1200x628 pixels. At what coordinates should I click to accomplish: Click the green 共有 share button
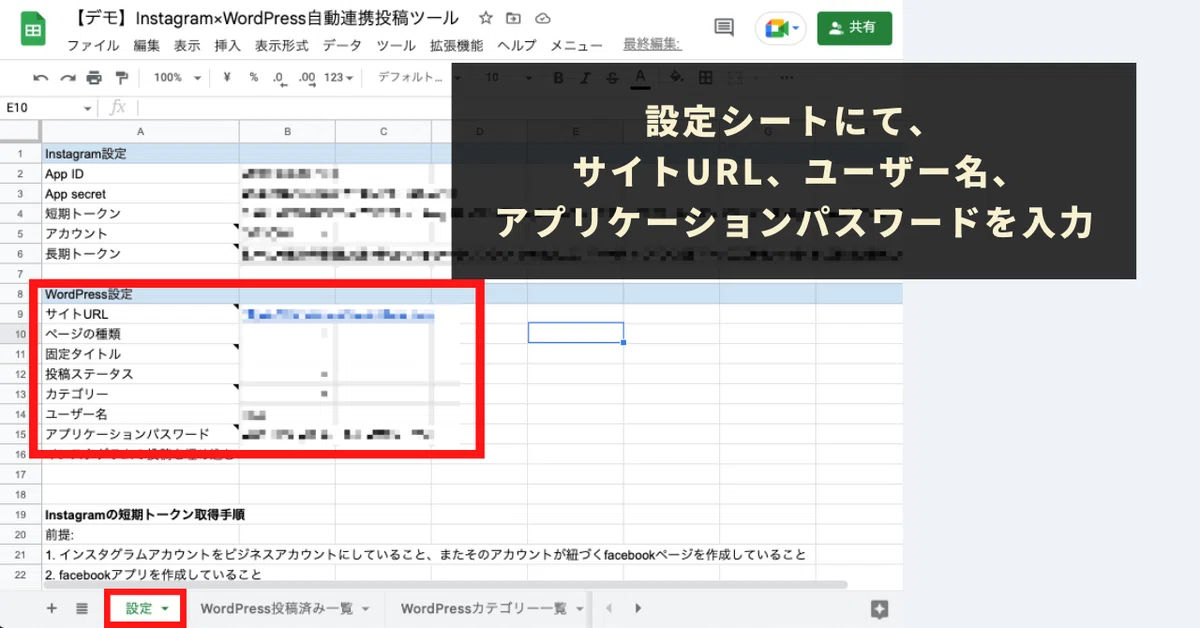click(x=853, y=28)
